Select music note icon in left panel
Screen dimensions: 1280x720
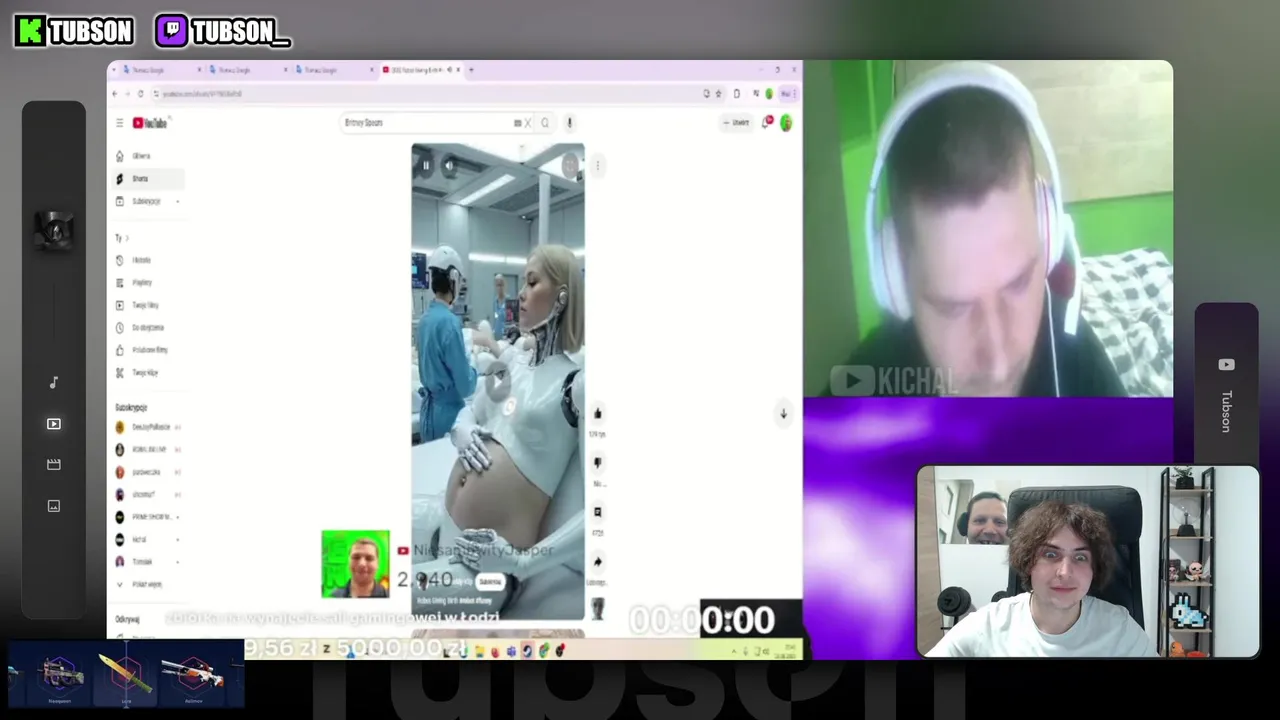pyautogui.click(x=54, y=383)
